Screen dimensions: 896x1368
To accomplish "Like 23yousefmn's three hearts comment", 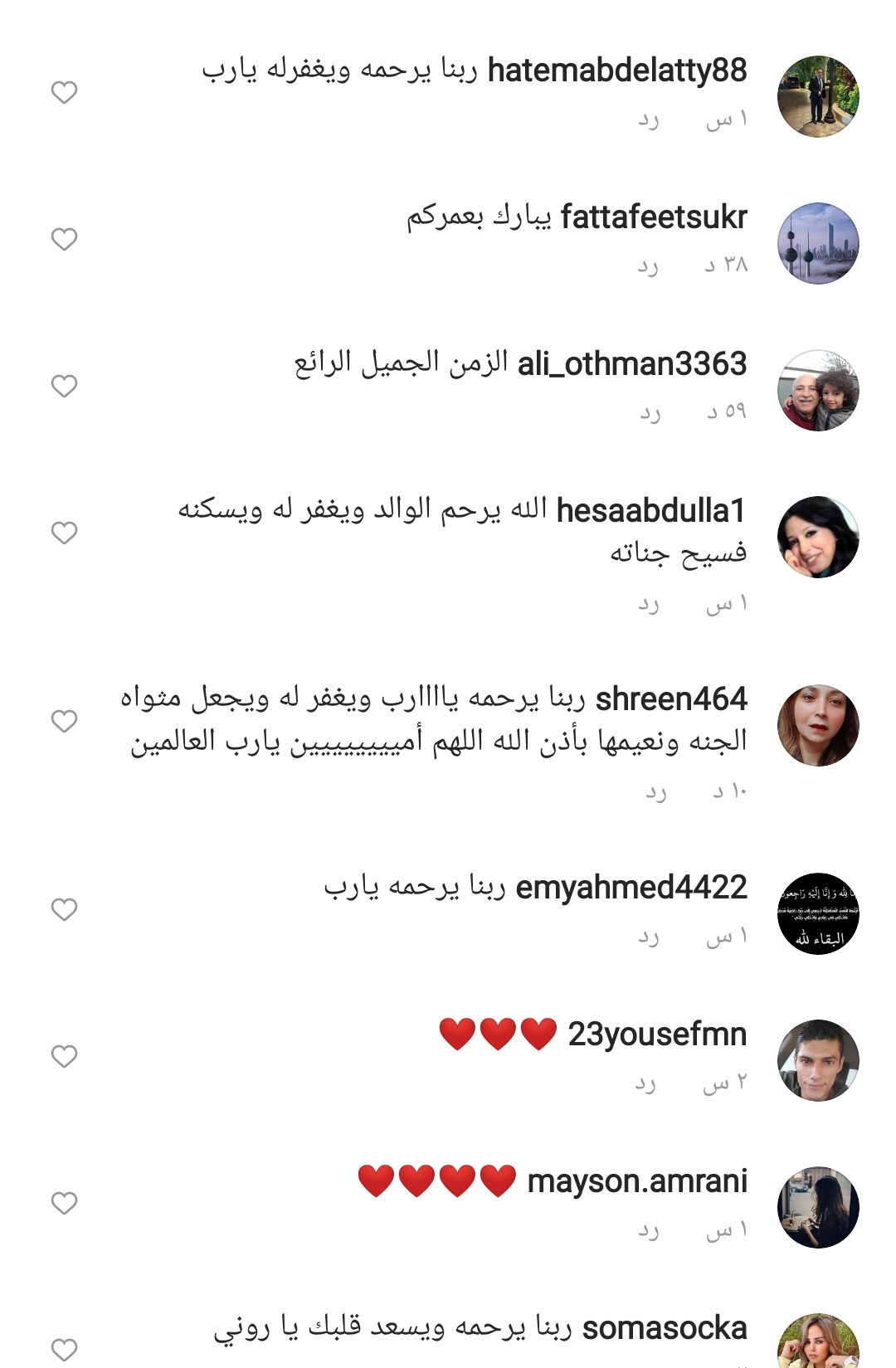I will (x=64, y=1056).
